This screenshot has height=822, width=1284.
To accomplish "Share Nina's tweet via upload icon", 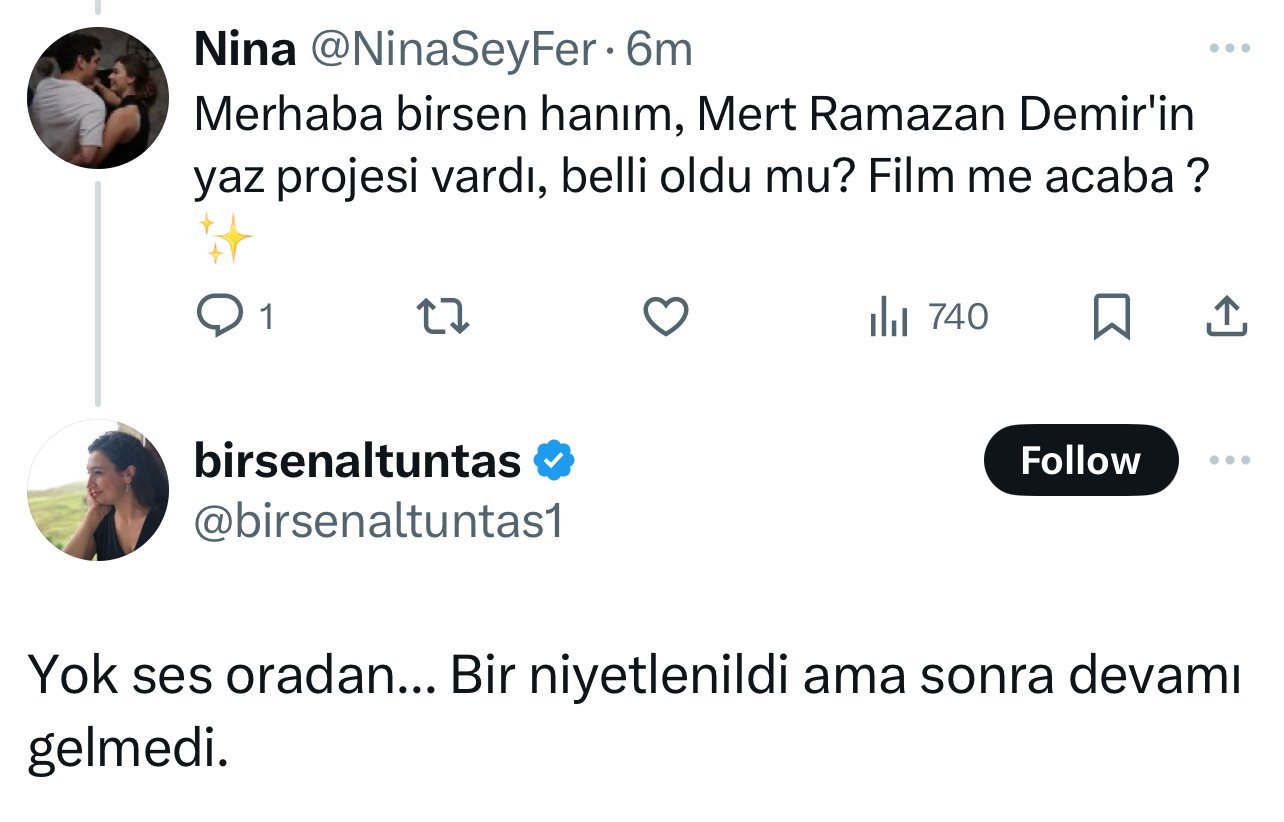I will 1226,317.
